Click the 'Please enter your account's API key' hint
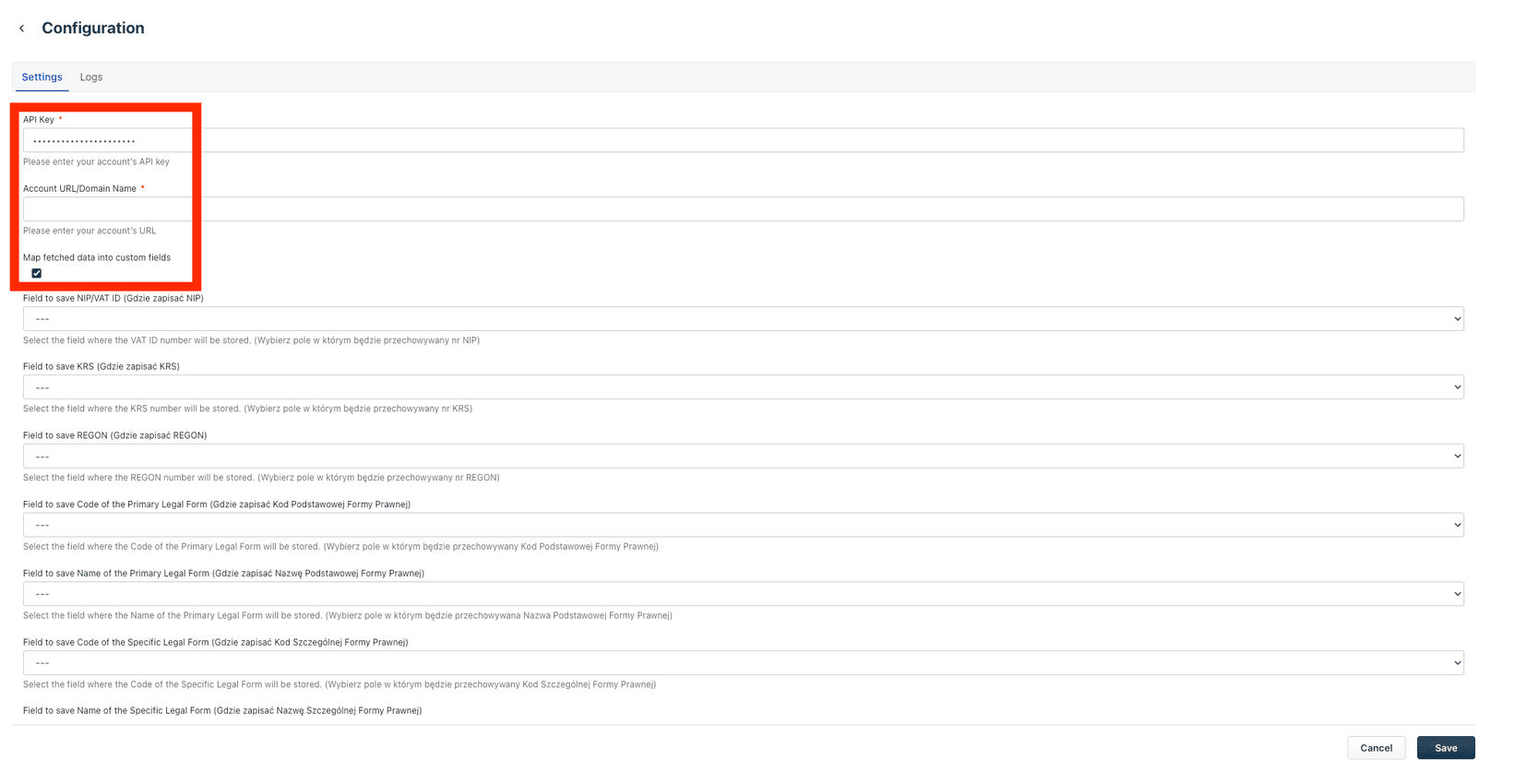The image size is (1526, 784). click(x=97, y=162)
